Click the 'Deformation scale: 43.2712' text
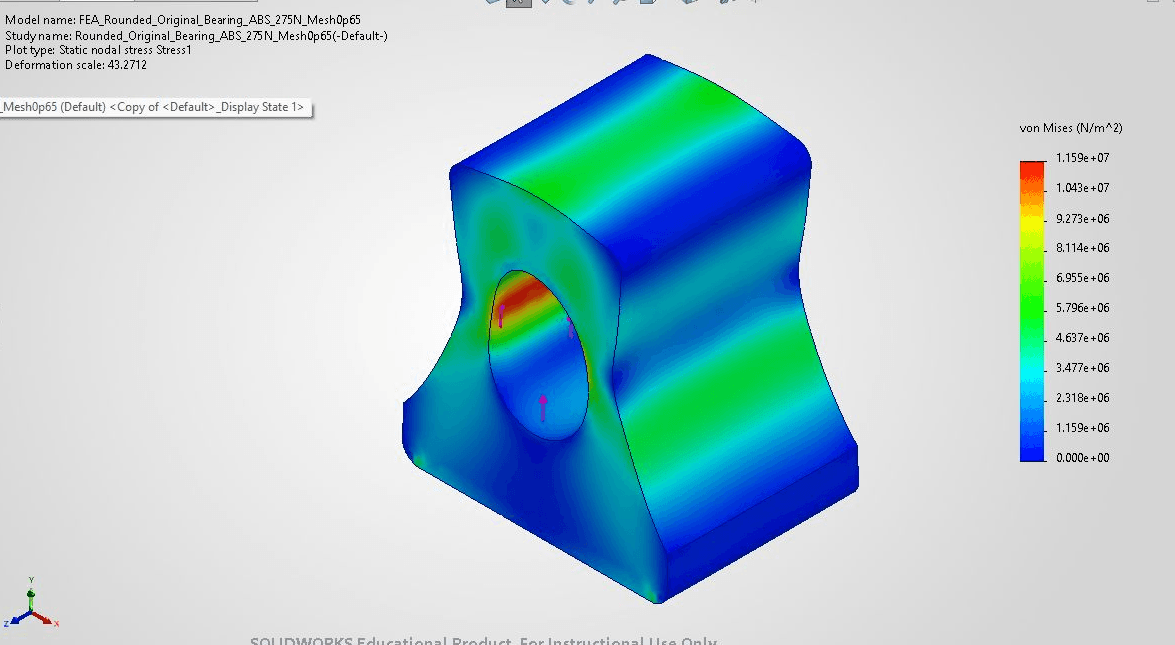The width and height of the screenshot is (1175, 645). [76, 65]
